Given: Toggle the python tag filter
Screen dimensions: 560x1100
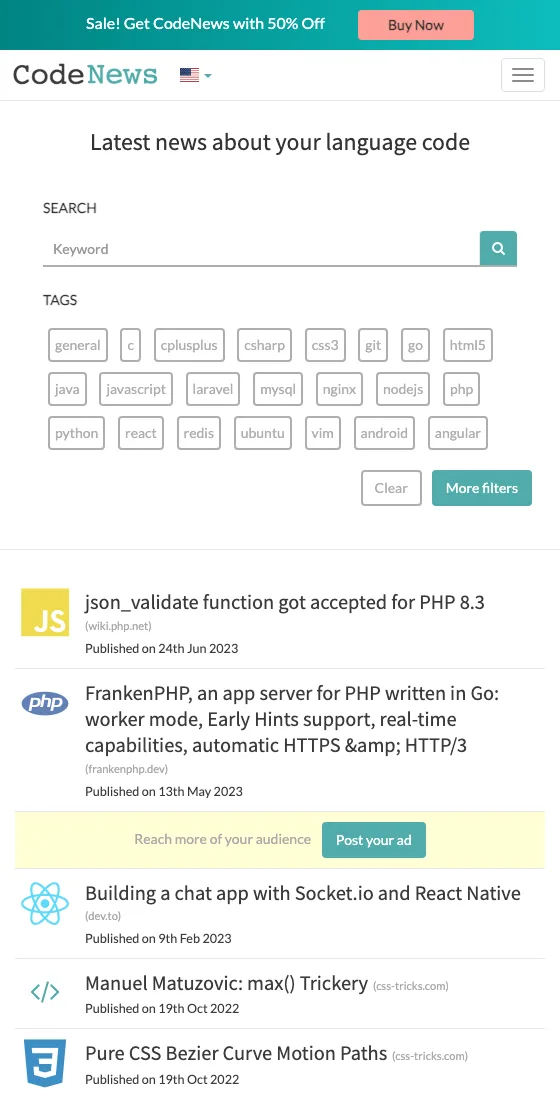Looking at the screenshot, I should click(x=76, y=433).
